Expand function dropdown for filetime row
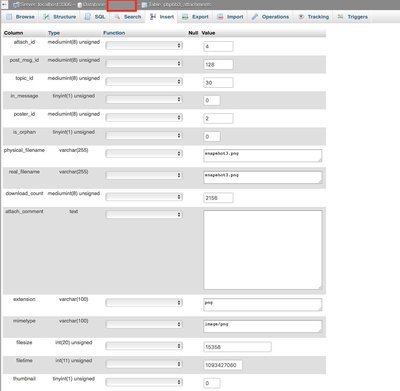 pyautogui.click(x=144, y=364)
